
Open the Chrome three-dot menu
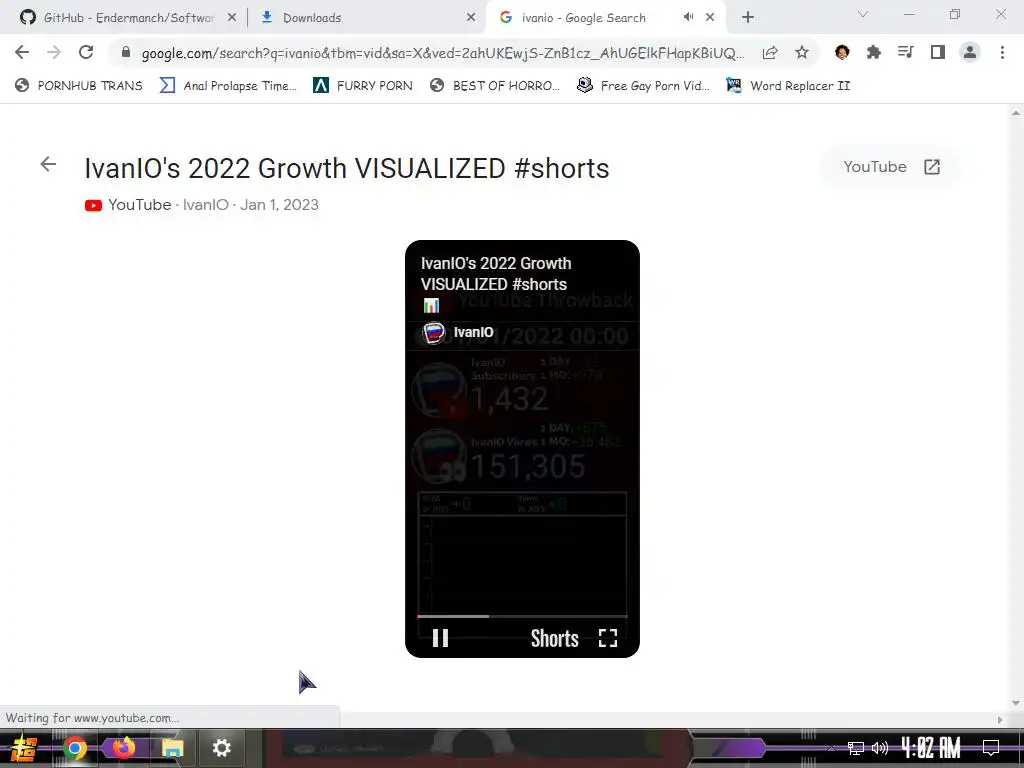1002,52
